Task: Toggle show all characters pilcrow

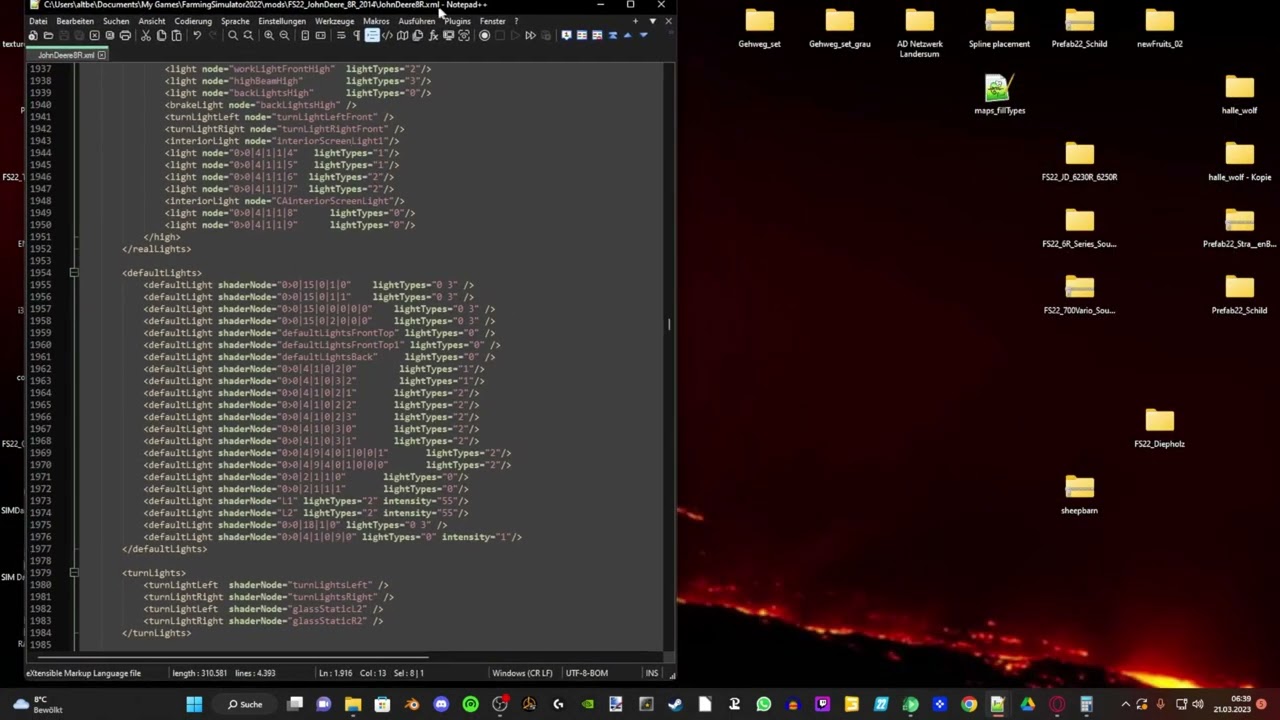Action: (x=356, y=36)
